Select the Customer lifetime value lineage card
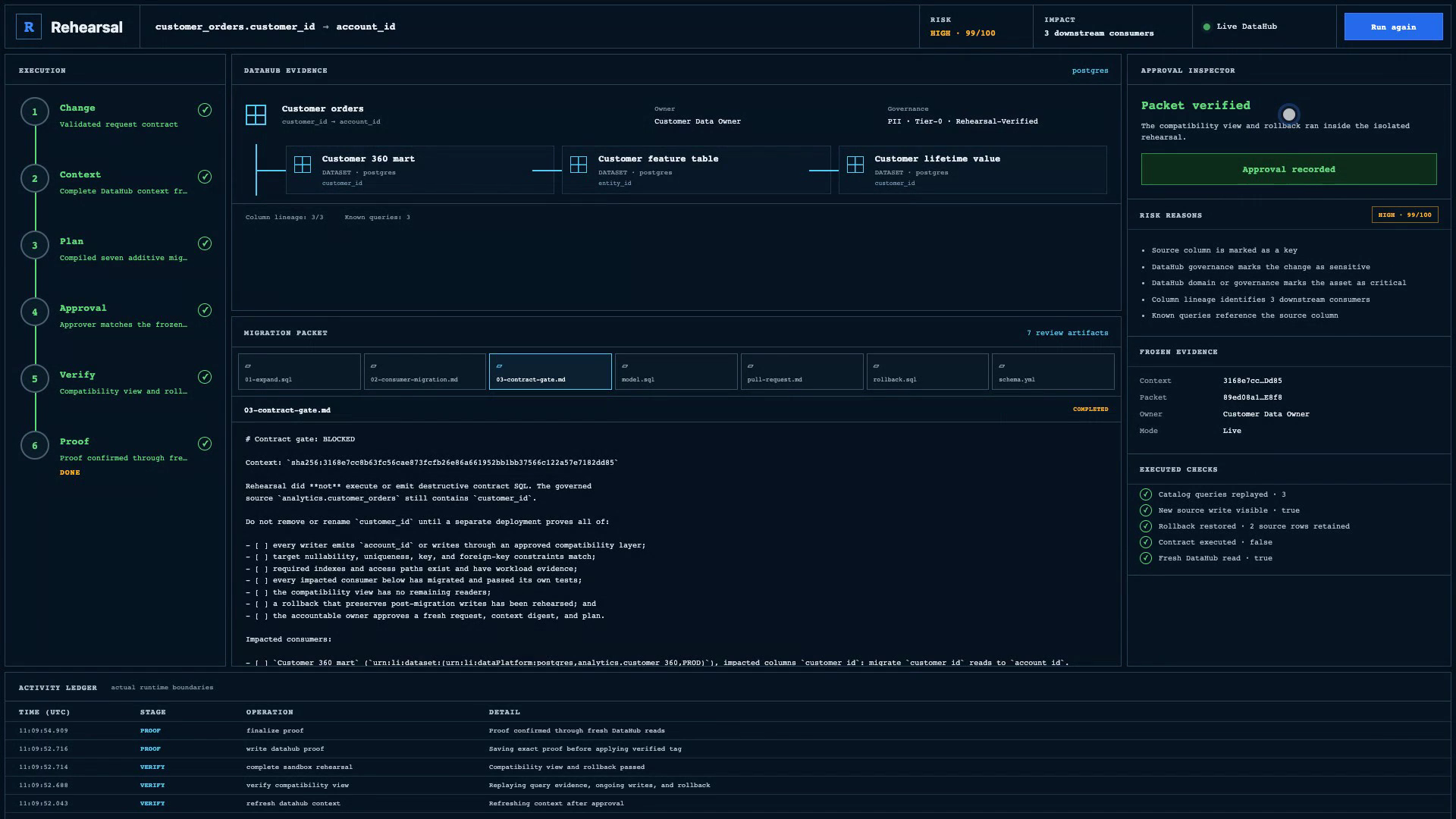The height and width of the screenshot is (819, 1456). coord(973,170)
